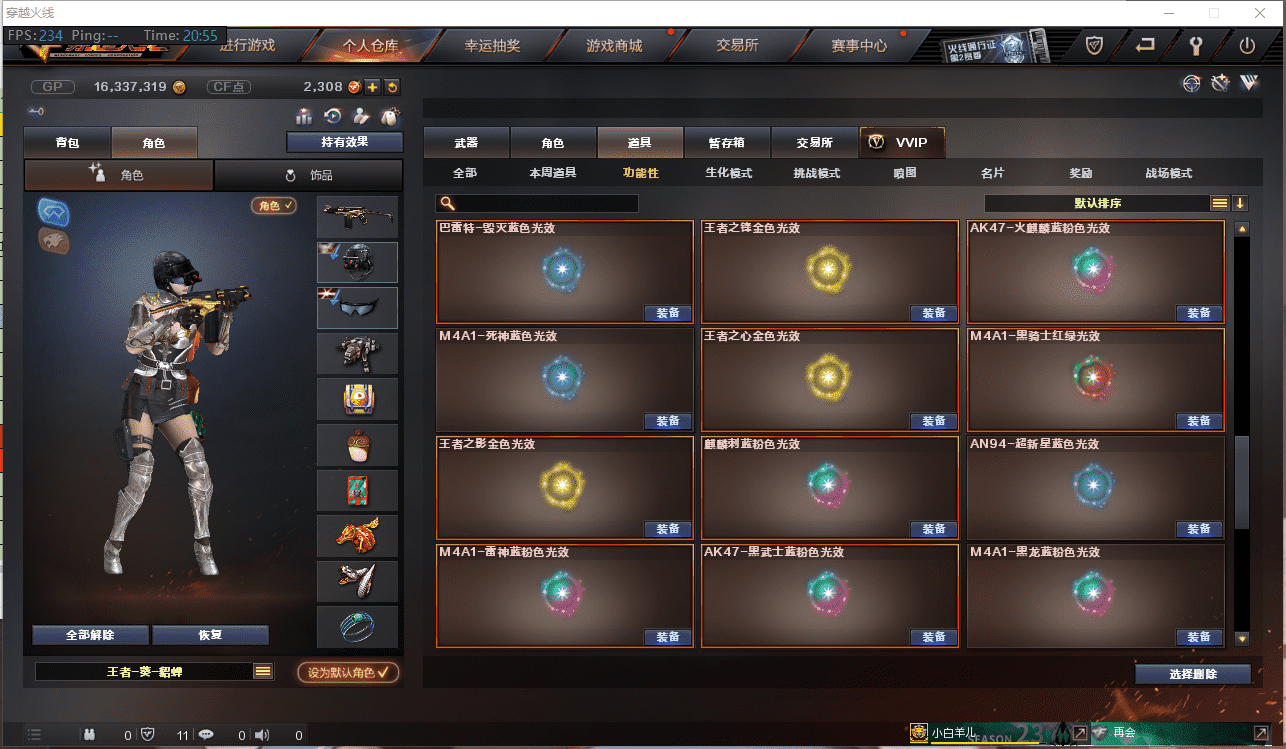Toggle 设为默认角色 default character option
The width and height of the screenshot is (1286, 749).
click(x=348, y=672)
